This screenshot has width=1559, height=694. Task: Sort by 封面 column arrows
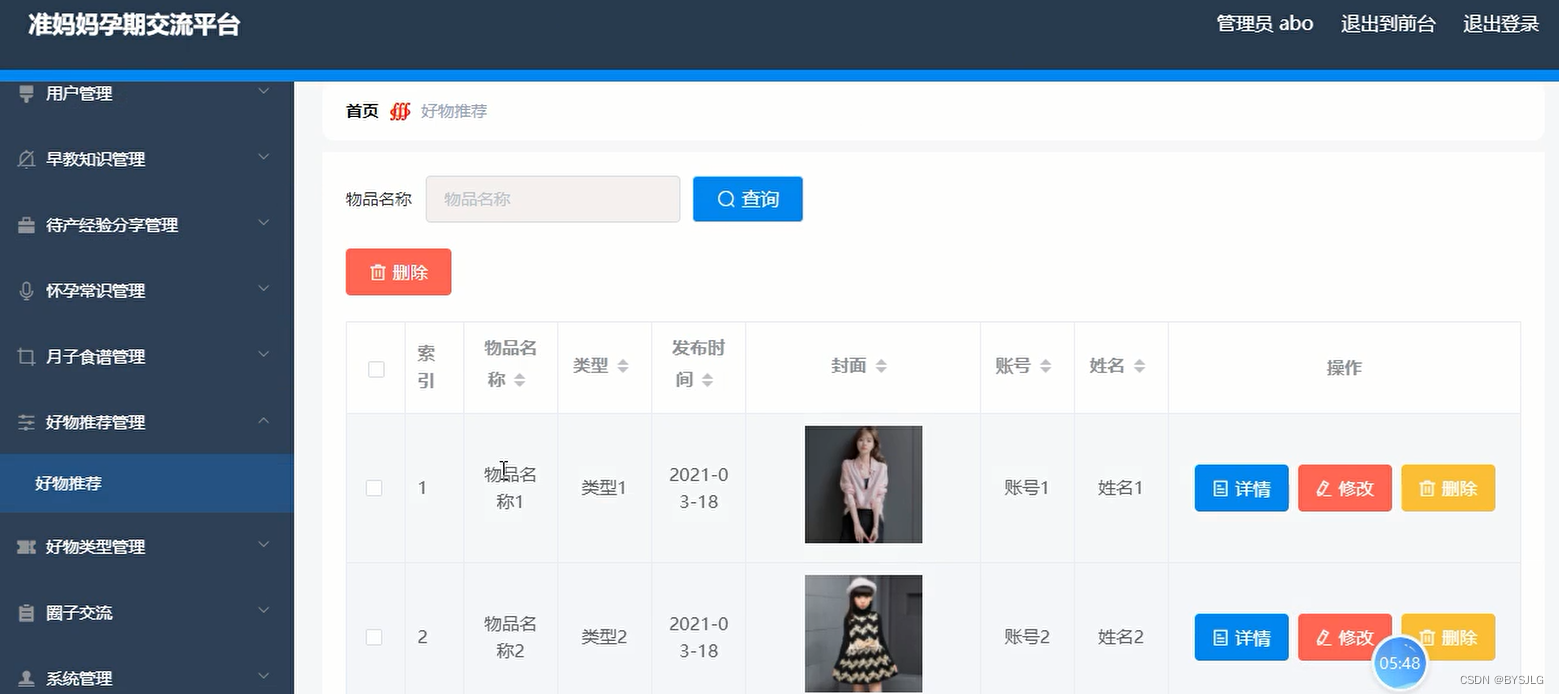click(881, 366)
